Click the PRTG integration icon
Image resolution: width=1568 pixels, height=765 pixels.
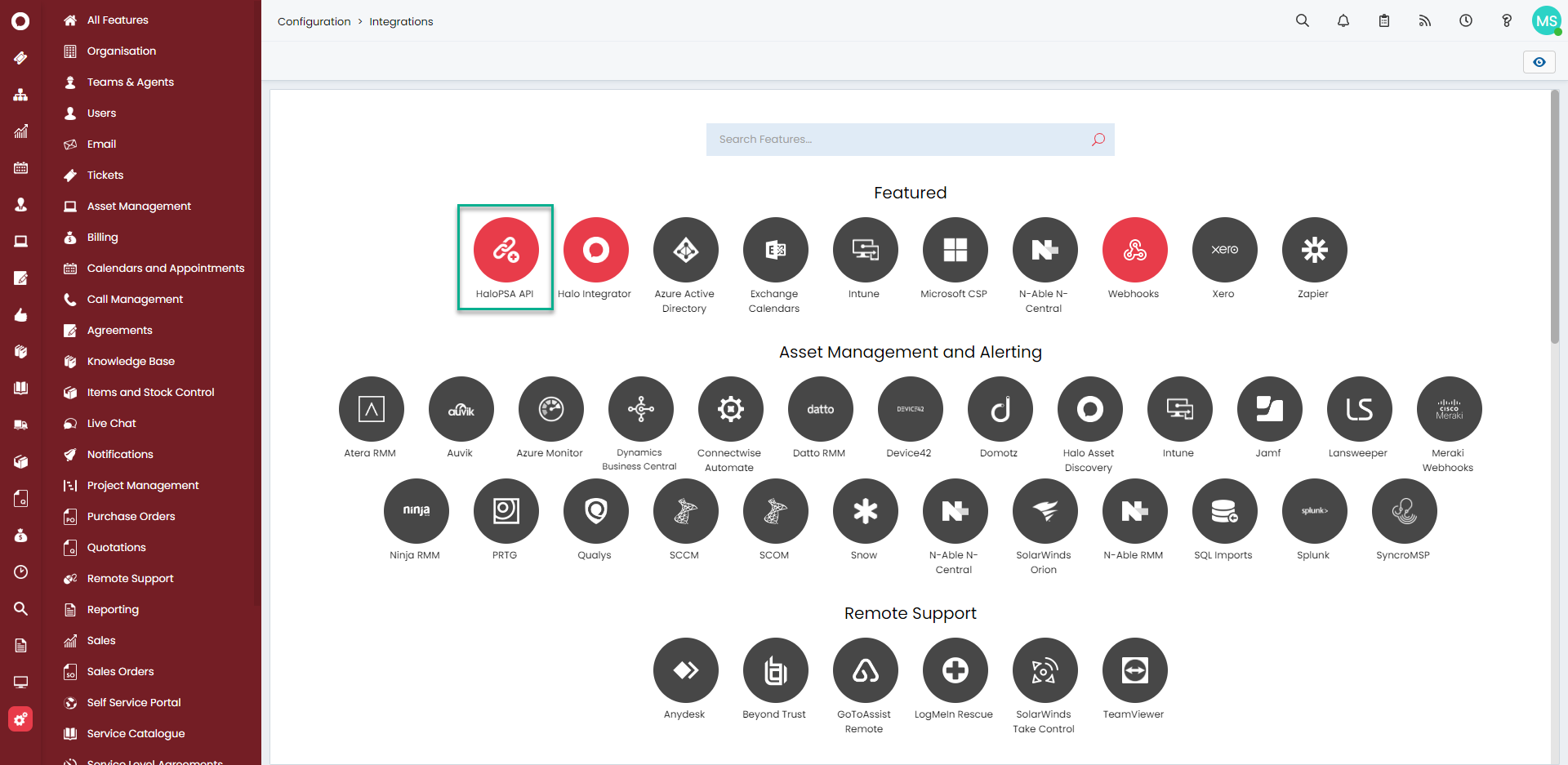click(x=506, y=511)
